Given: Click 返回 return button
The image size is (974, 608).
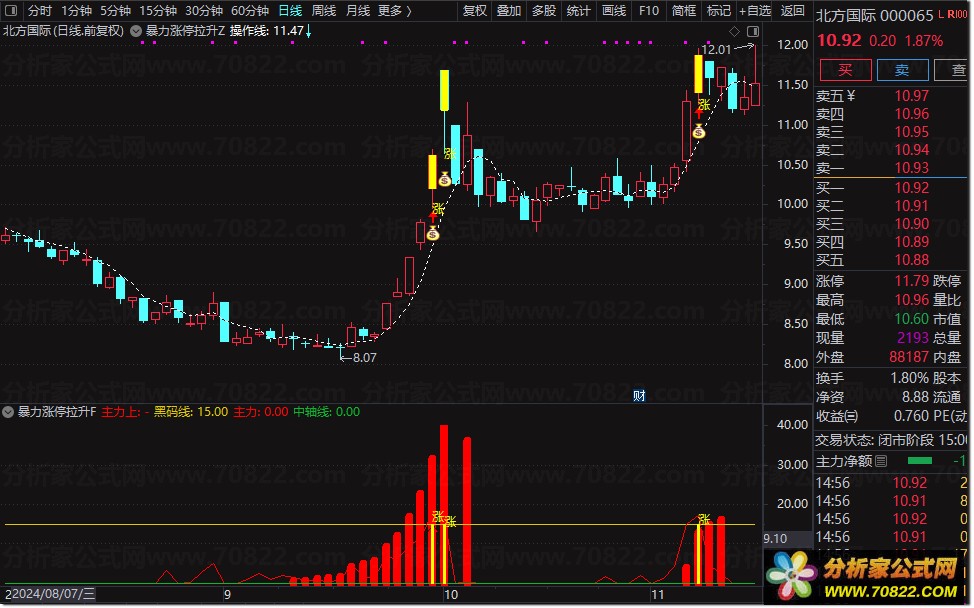Looking at the screenshot, I should point(793,11).
